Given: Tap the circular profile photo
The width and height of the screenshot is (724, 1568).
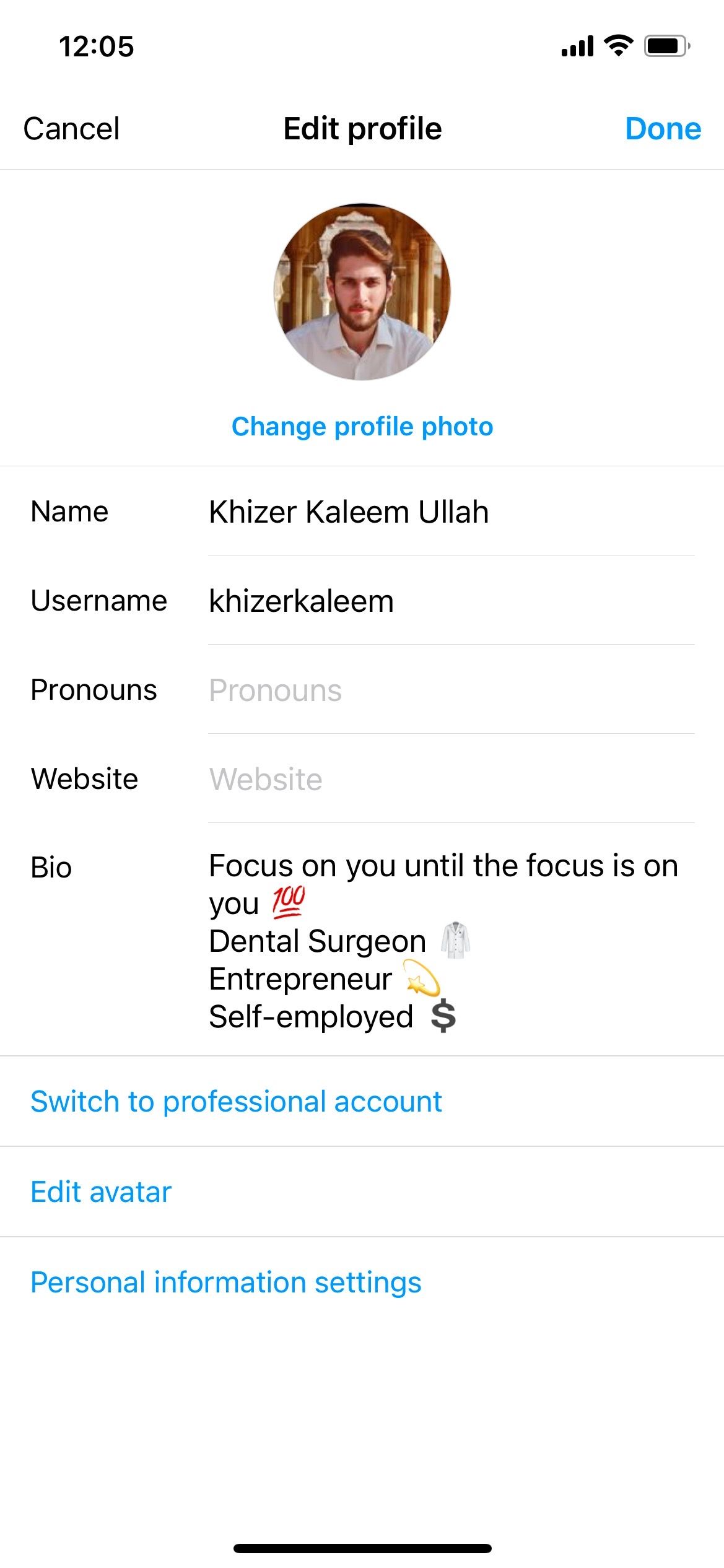Looking at the screenshot, I should (362, 292).
